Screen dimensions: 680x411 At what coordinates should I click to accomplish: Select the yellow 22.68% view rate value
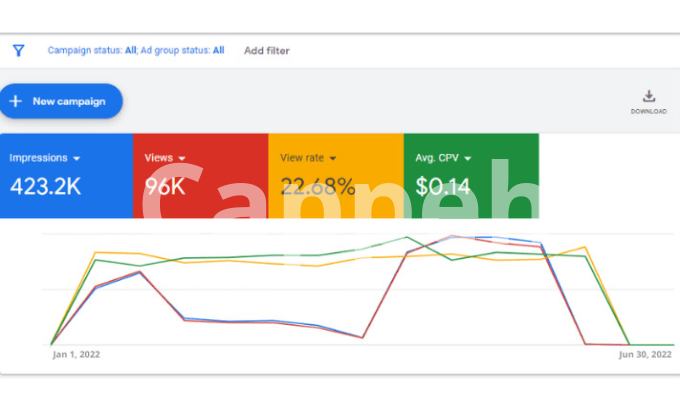317,186
